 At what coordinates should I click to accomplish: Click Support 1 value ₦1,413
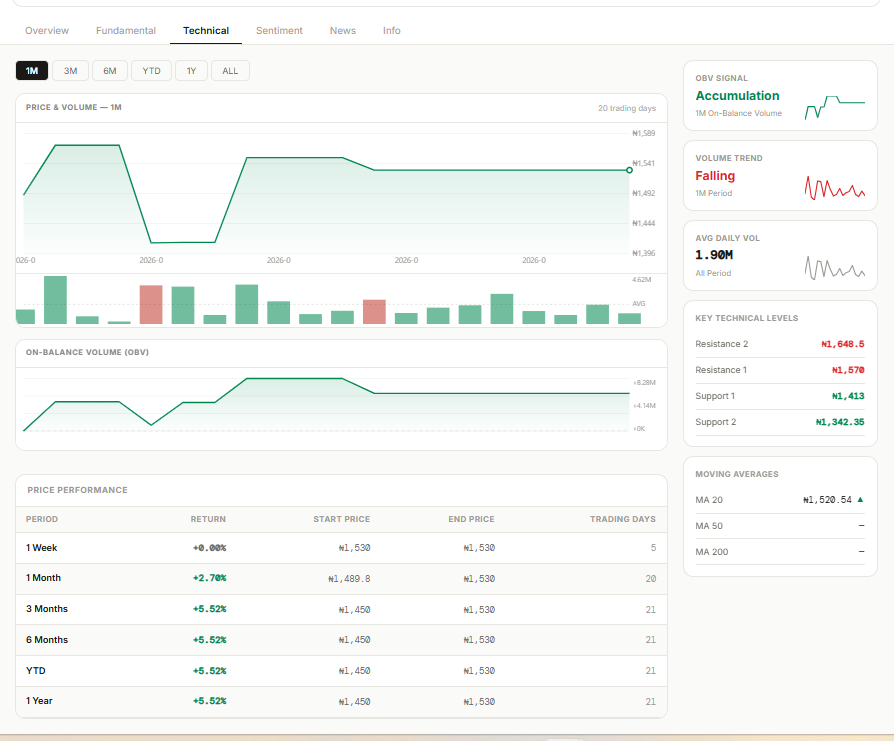click(848, 396)
